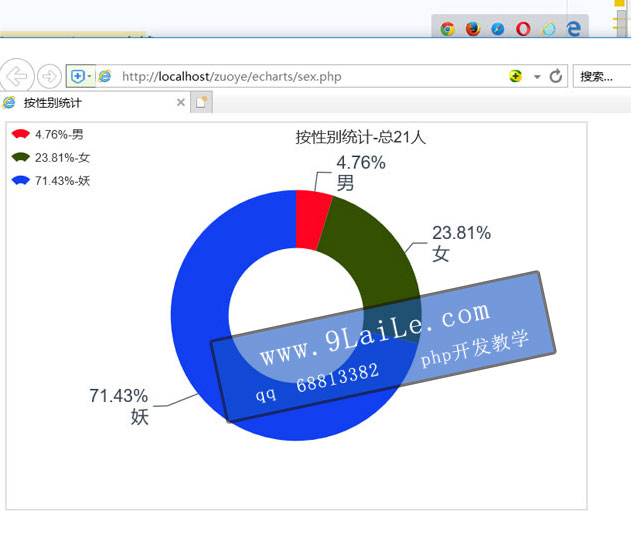Click the red Opera icon
The width and height of the screenshot is (631, 549).
coord(523,29)
